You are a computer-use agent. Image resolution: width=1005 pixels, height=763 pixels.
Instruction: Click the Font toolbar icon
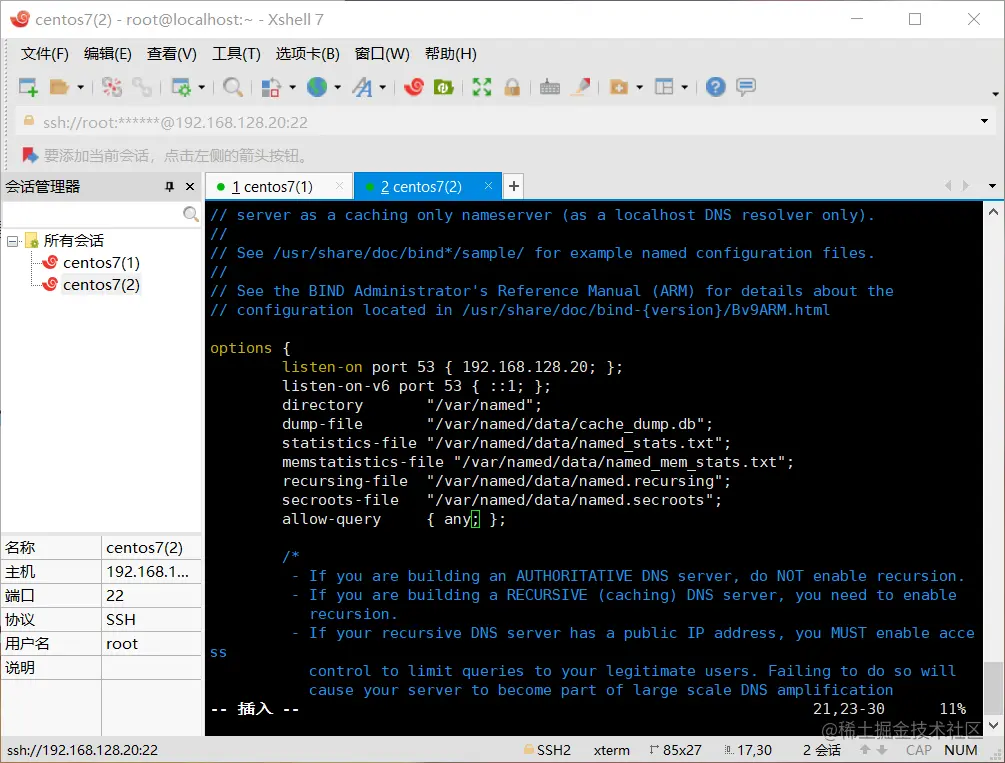tap(362, 87)
